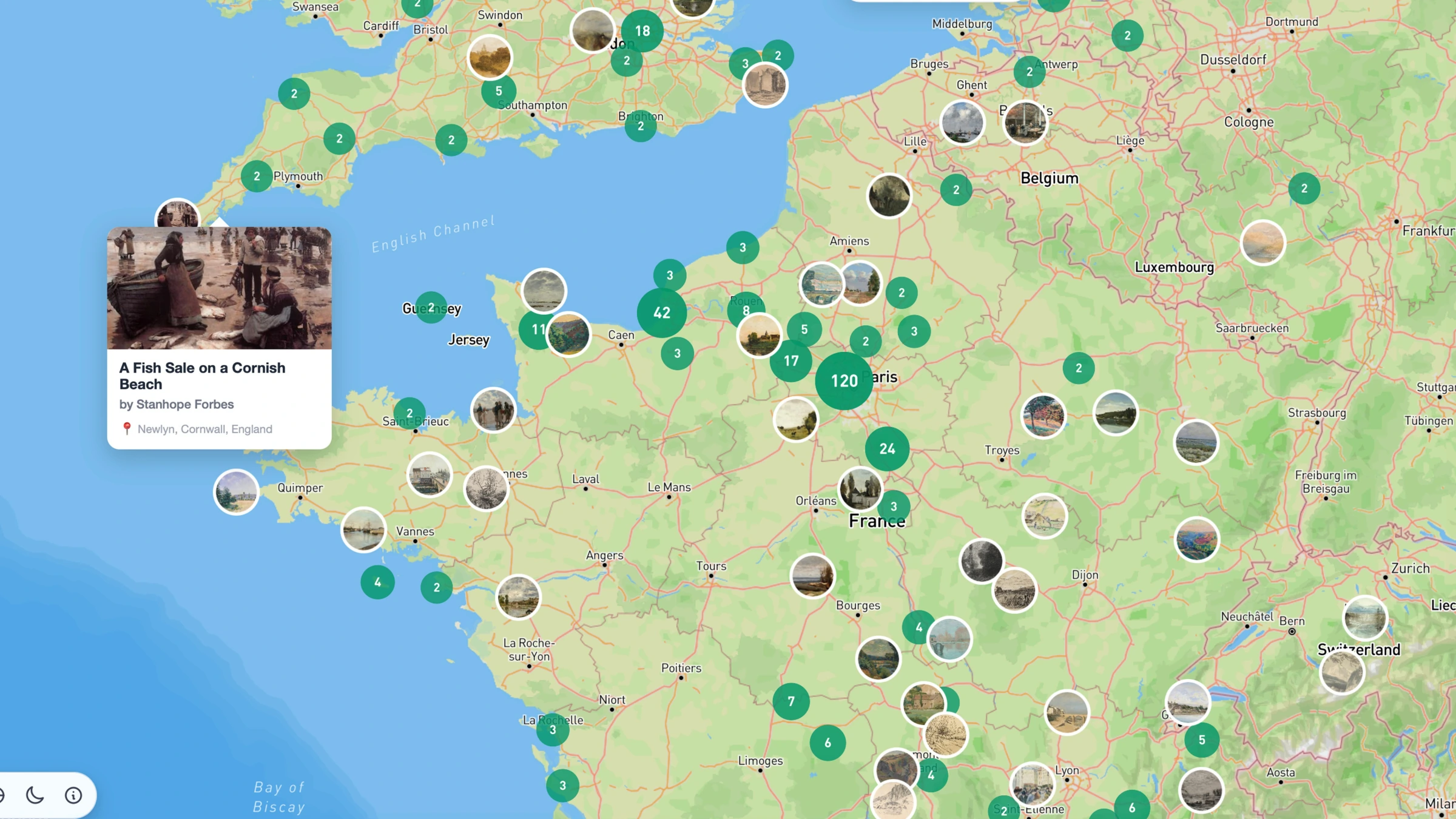Screen dimensions: 1456x819
Task: Expand the 24 cluster south of Paris
Action: pyautogui.click(x=887, y=449)
